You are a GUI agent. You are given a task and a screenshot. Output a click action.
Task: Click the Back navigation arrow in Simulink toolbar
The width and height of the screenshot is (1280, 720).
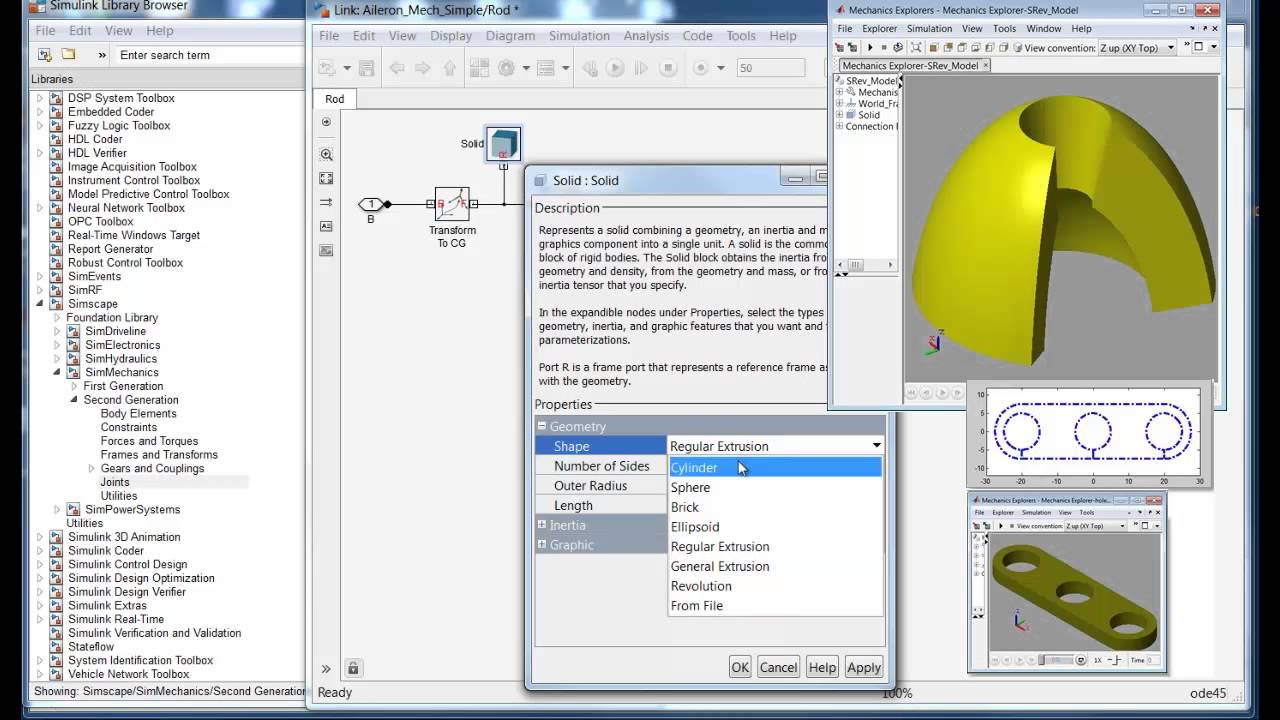point(397,68)
